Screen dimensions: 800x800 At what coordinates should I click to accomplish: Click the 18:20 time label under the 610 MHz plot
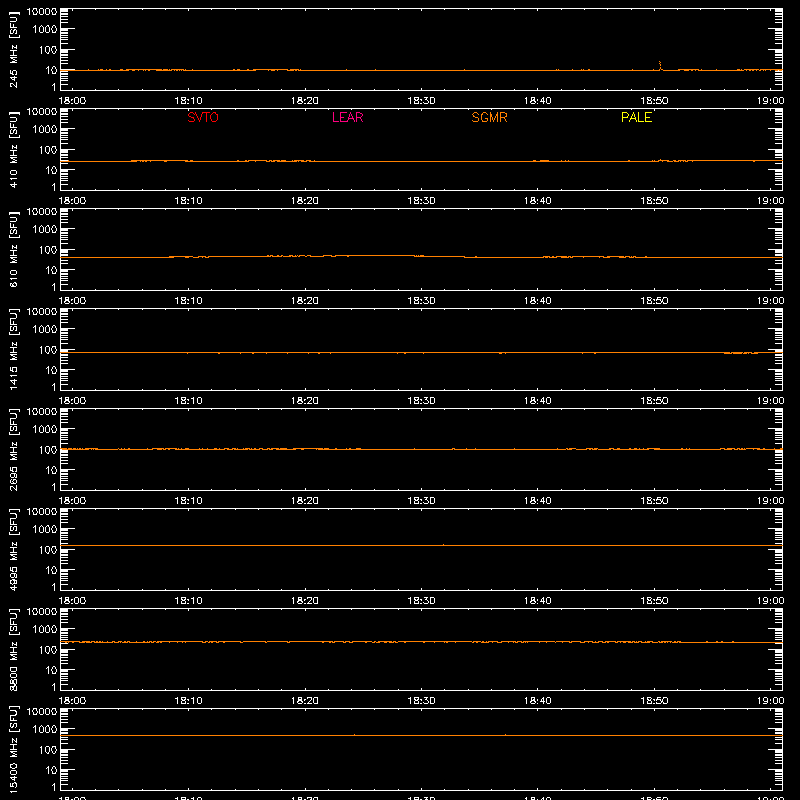tap(305, 301)
